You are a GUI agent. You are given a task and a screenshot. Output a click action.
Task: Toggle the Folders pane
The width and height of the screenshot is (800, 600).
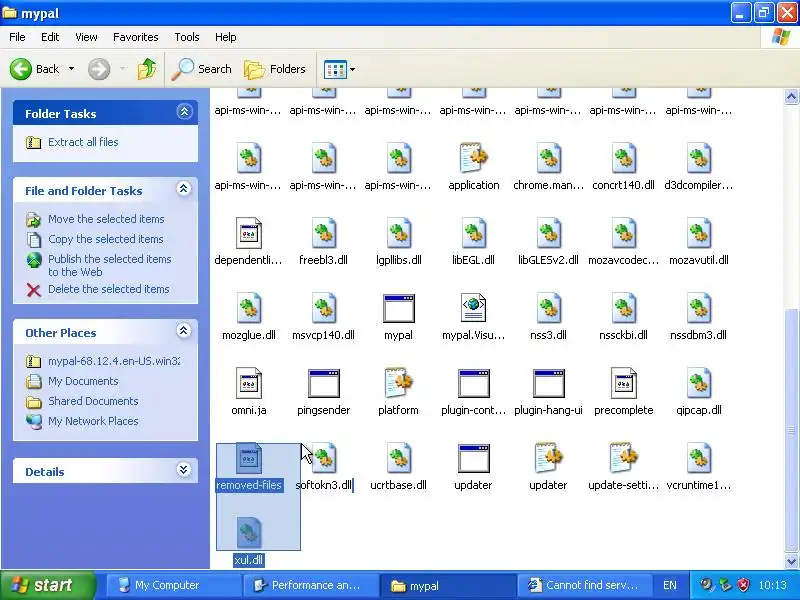[275, 69]
